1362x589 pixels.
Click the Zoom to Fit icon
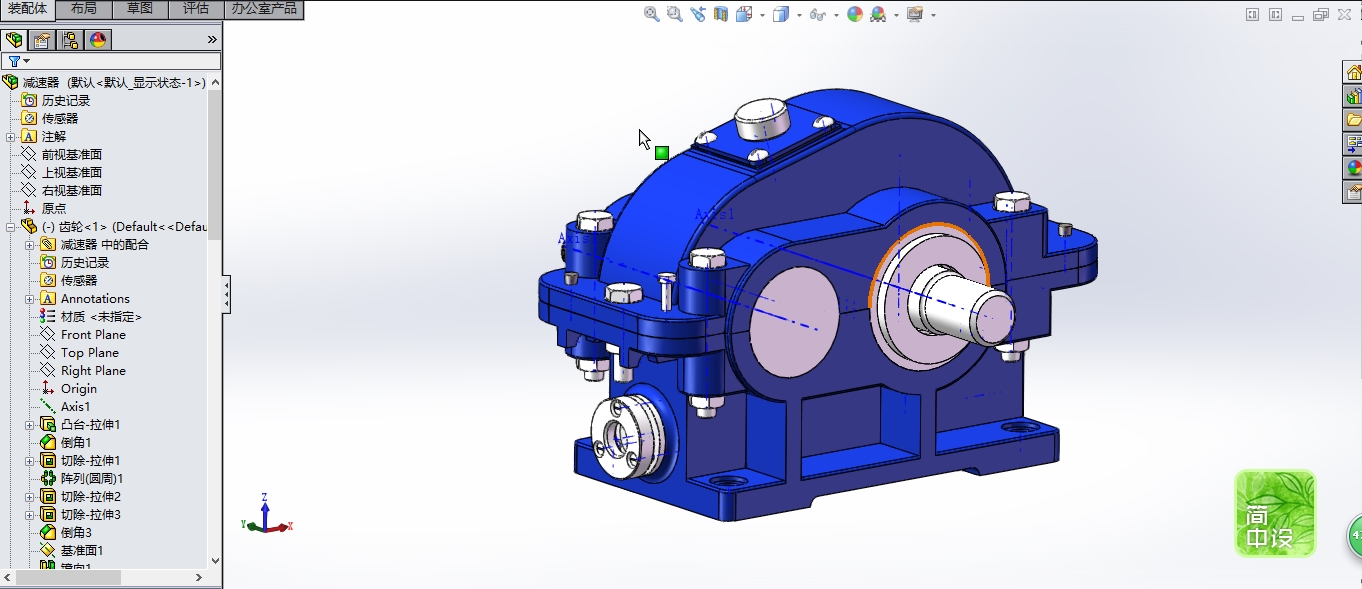651,14
